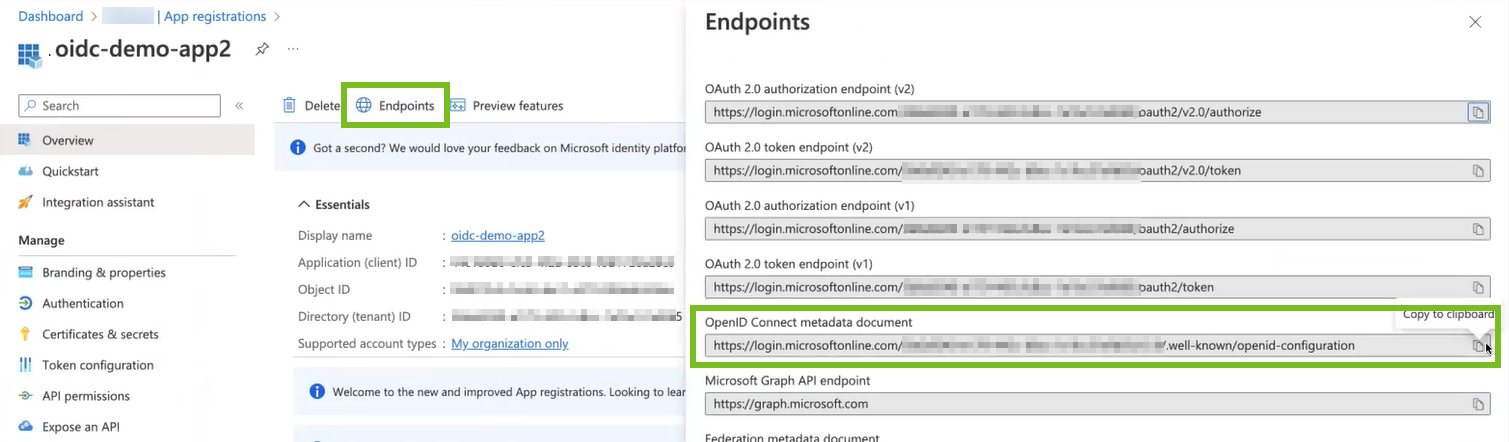Image resolution: width=1509 pixels, height=442 pixels.
Task: Open the more options ellipsis by app title
Action: pos(293,48)
